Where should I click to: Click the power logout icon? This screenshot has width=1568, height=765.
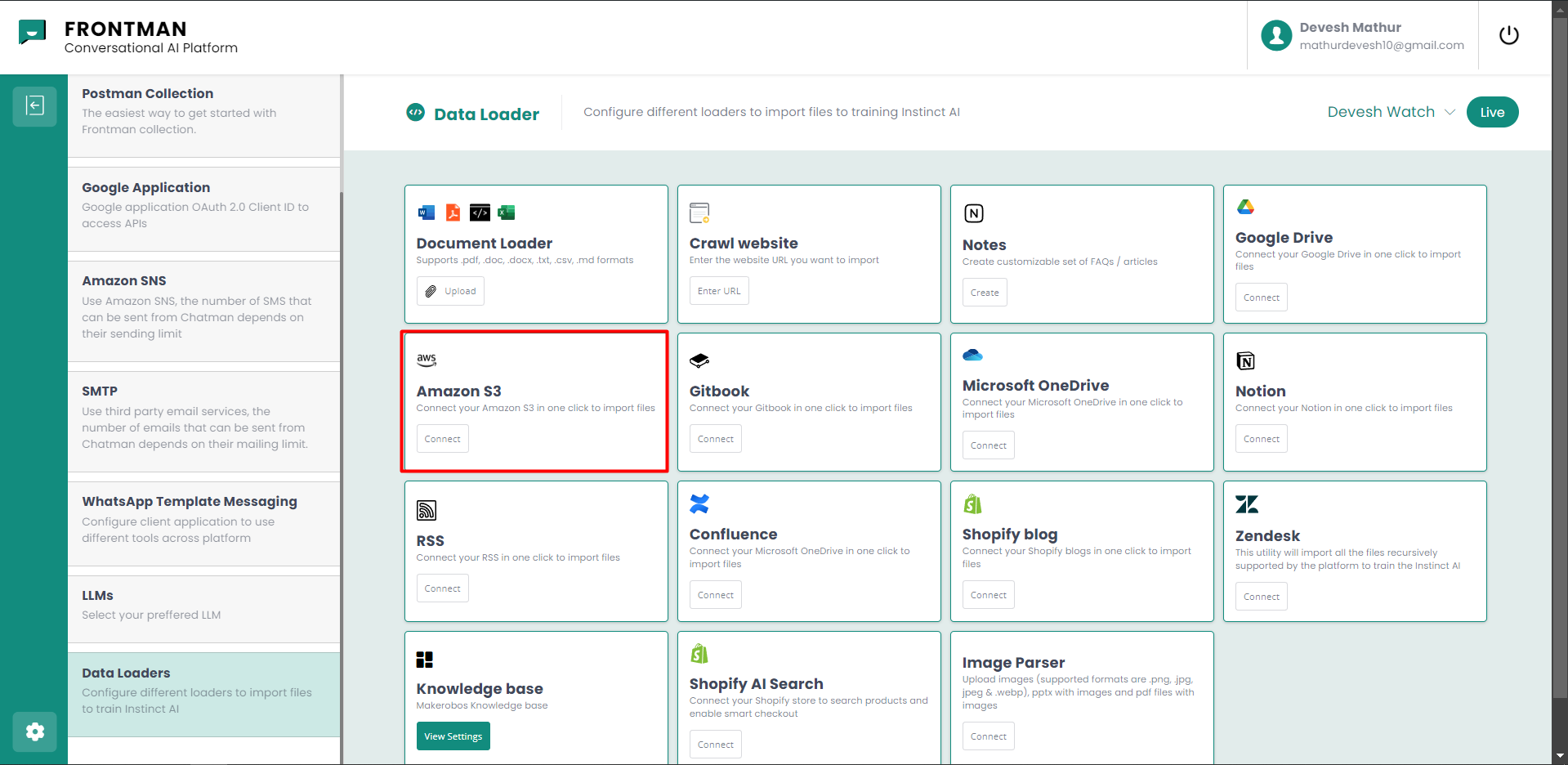tap(1508, 35)
